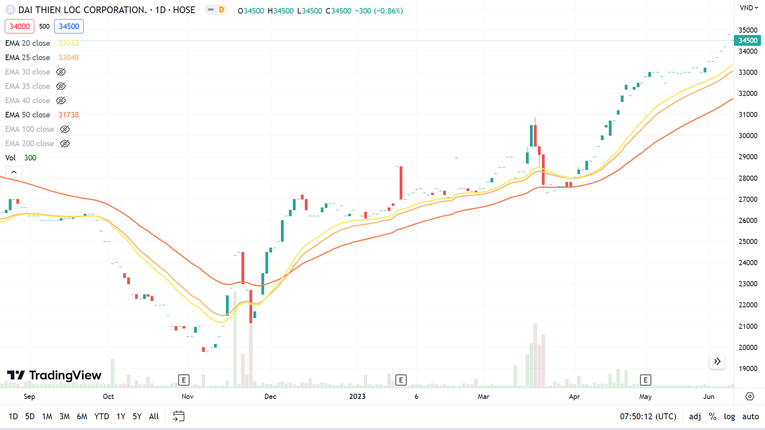Unhide the EMA 200 close indicator
Viewport: 765px width, 430px height.
point(65,143)
